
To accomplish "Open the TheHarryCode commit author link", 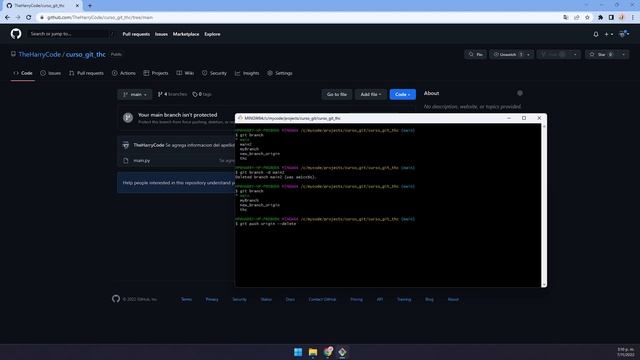I will tap(149, 145).
